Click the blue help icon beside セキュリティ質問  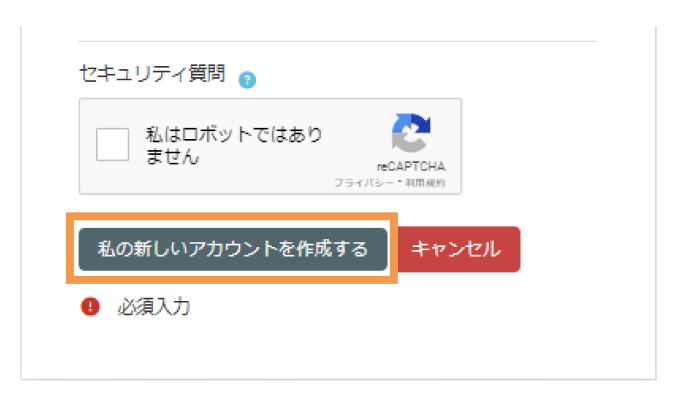(247, 80)
